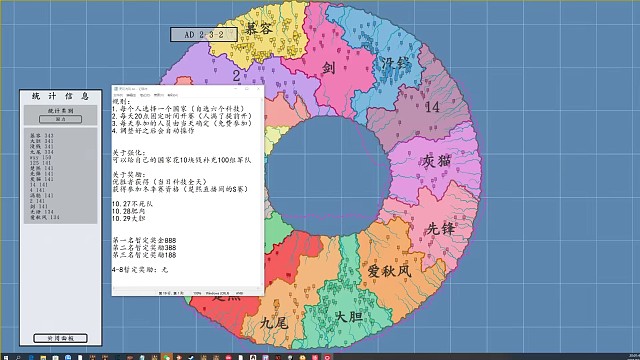This screenshot has height=360, width=640.
Task: Click the 灰猫 purple territory label
Action: pyautogui.click(x=436, y=161)
